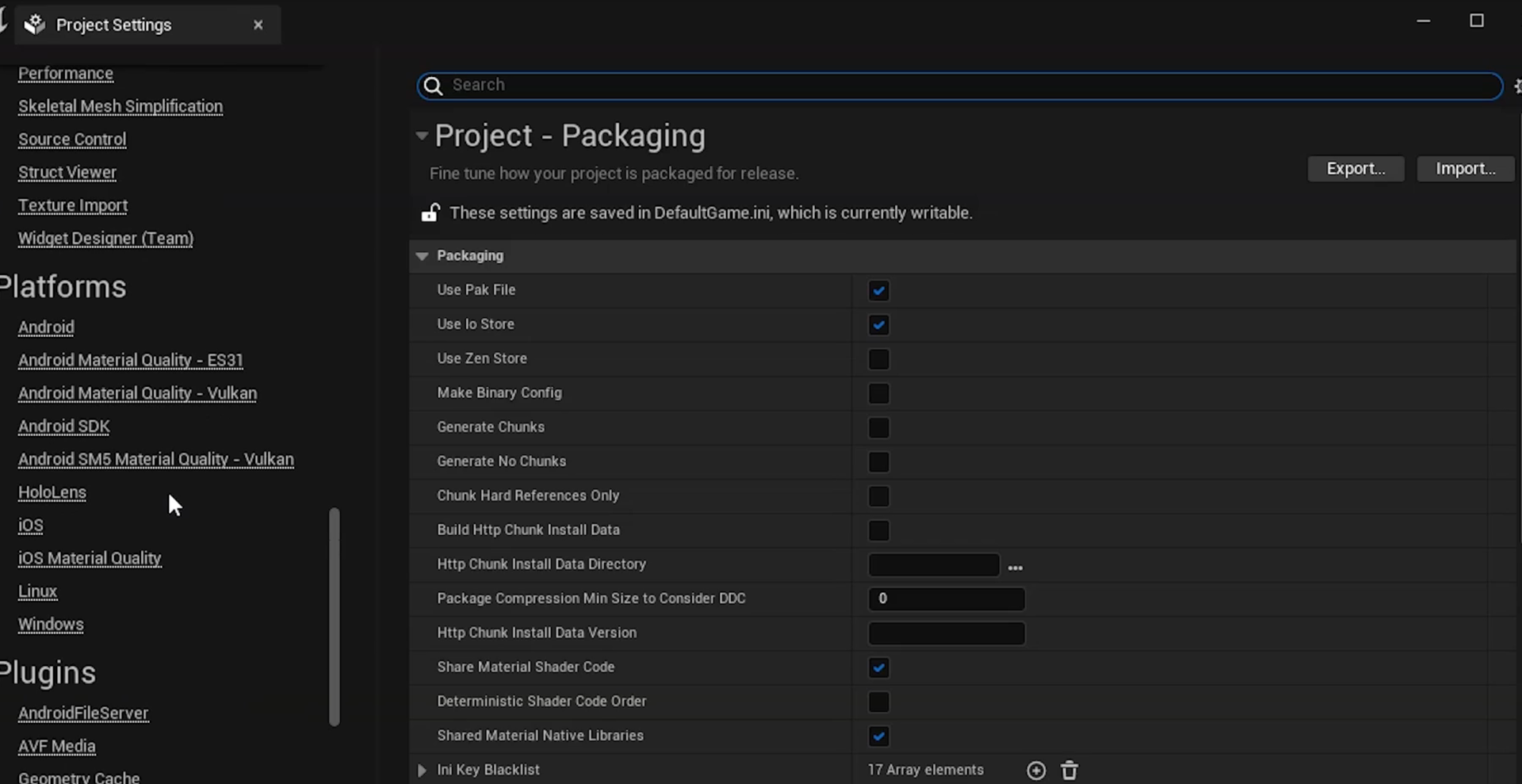The height and width of the screenshot is (784, 1522).
Task: Clear the Ini Key Blacklist array with trash icon
Action: 1069,770
